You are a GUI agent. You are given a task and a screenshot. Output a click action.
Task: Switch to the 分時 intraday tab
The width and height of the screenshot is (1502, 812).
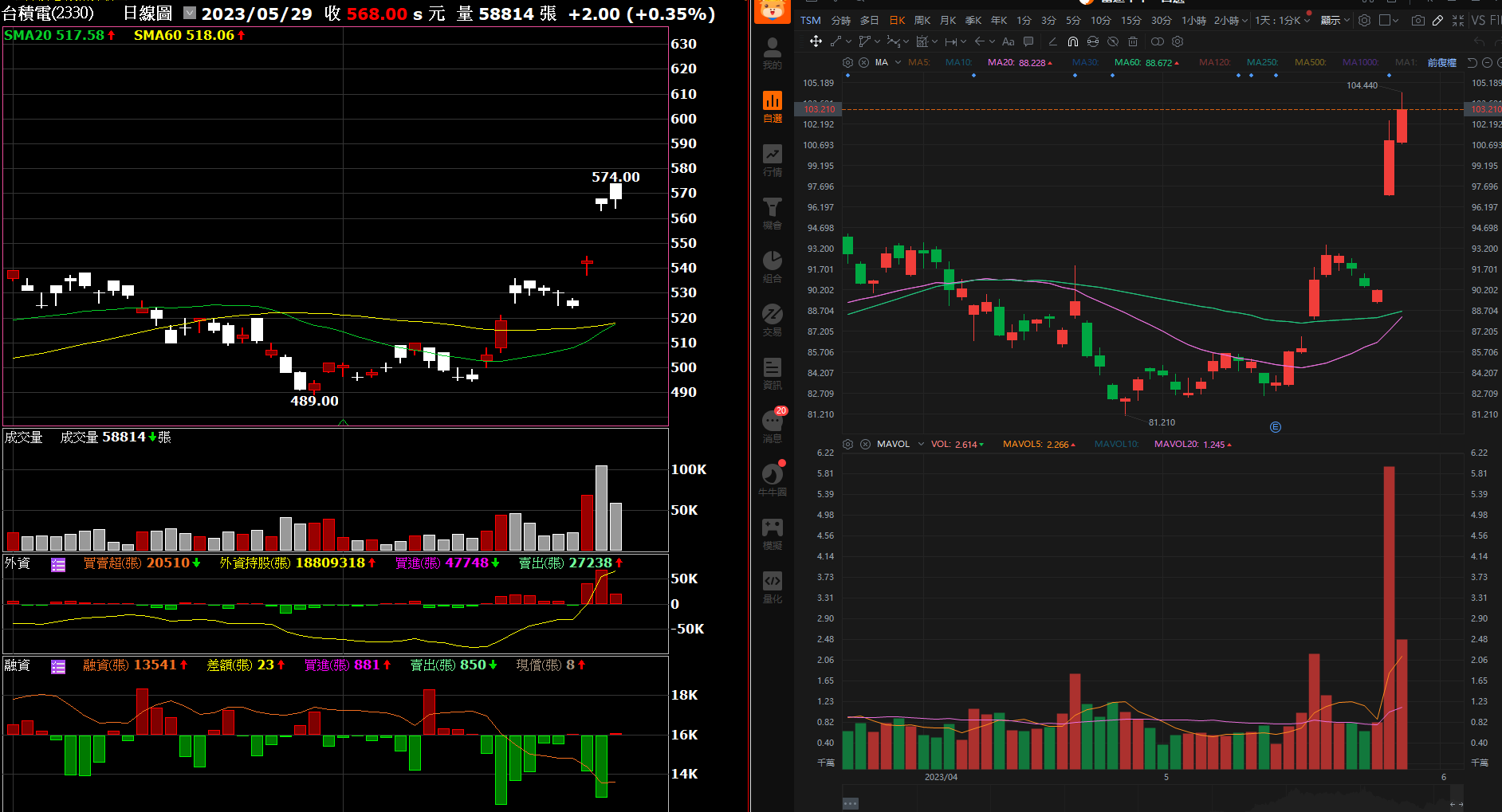[x=840, y=20]
